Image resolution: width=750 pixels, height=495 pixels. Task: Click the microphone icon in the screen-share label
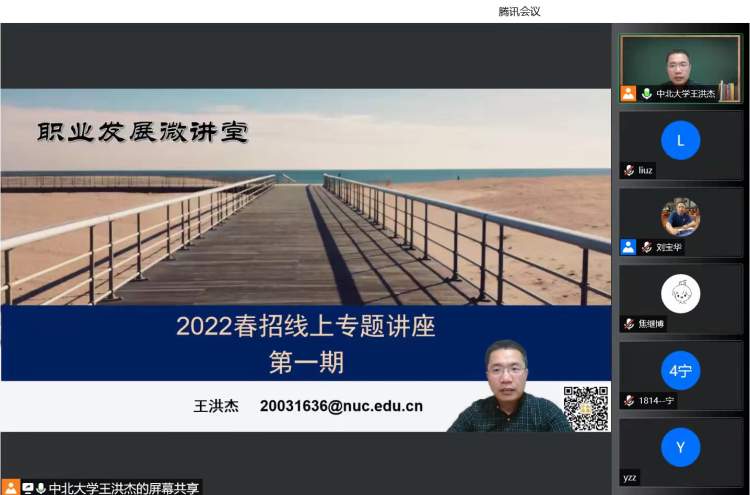(x=41, y=488)
